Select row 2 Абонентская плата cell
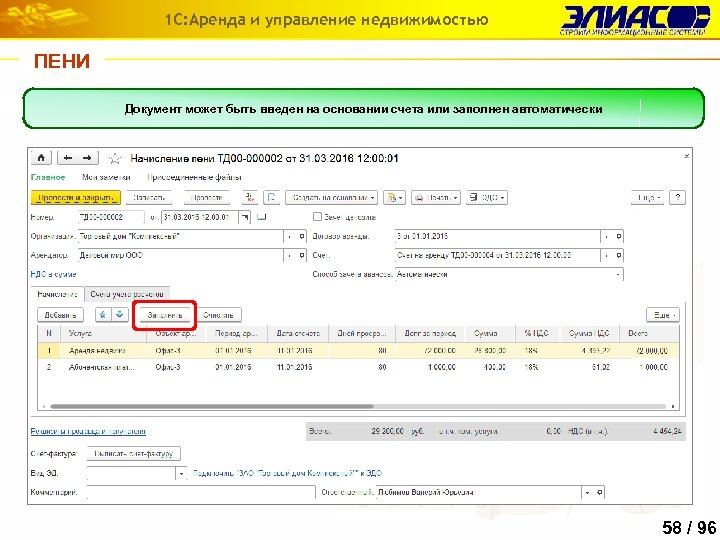720x540 pixels. point(104,367)
